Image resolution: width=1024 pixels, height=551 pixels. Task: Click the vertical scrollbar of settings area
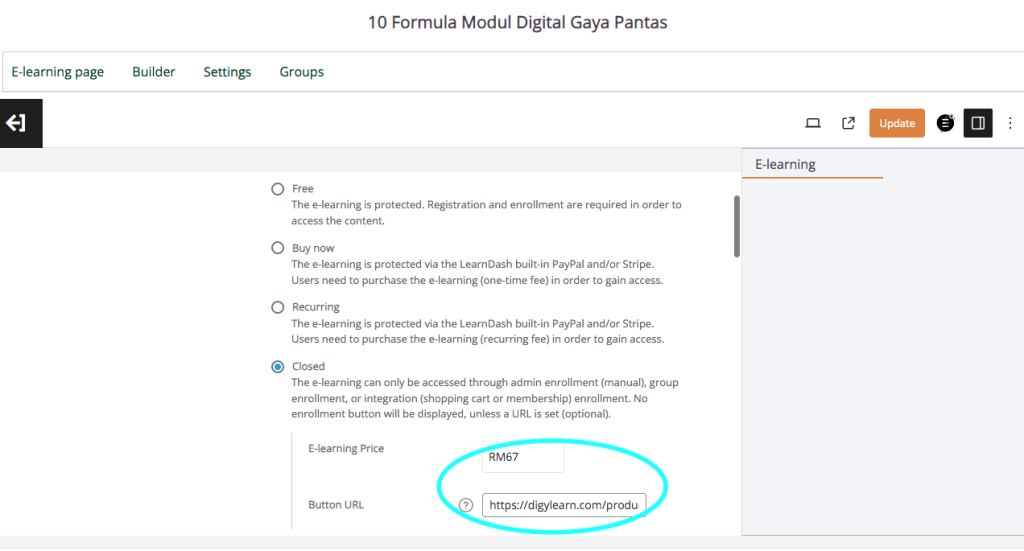pyautogui.click(x=737, y=225)
